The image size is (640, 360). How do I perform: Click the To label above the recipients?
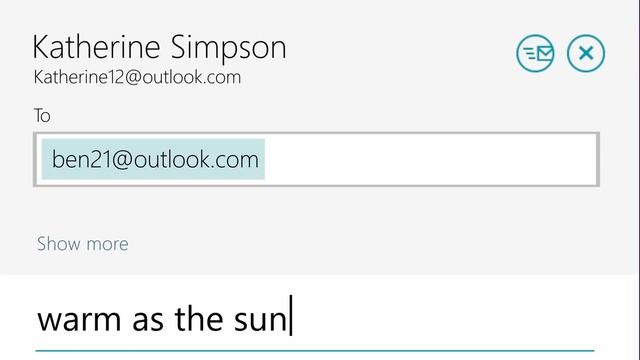click(x=42, y=116)
